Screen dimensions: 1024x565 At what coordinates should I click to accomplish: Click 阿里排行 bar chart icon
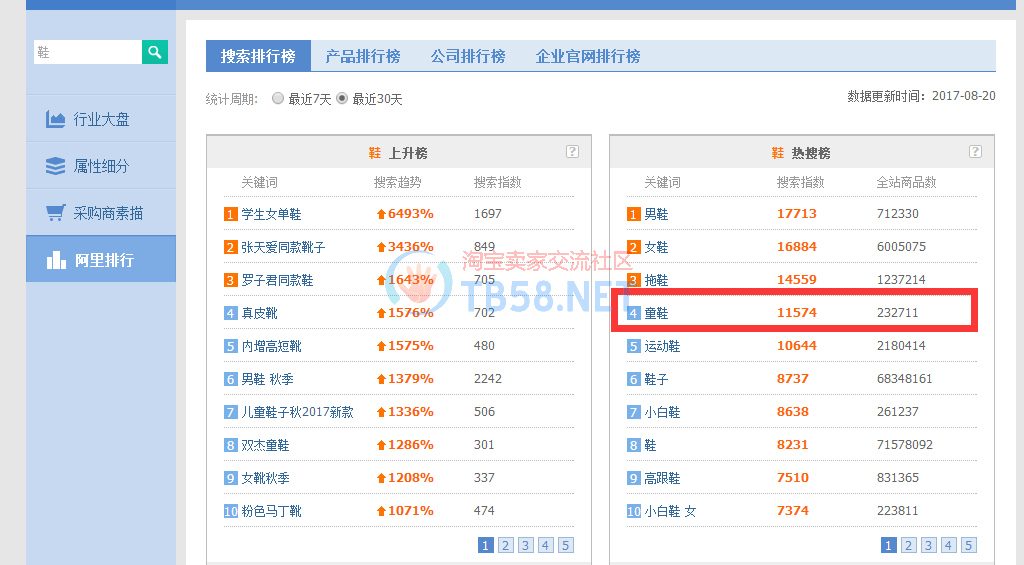(56, 260)
